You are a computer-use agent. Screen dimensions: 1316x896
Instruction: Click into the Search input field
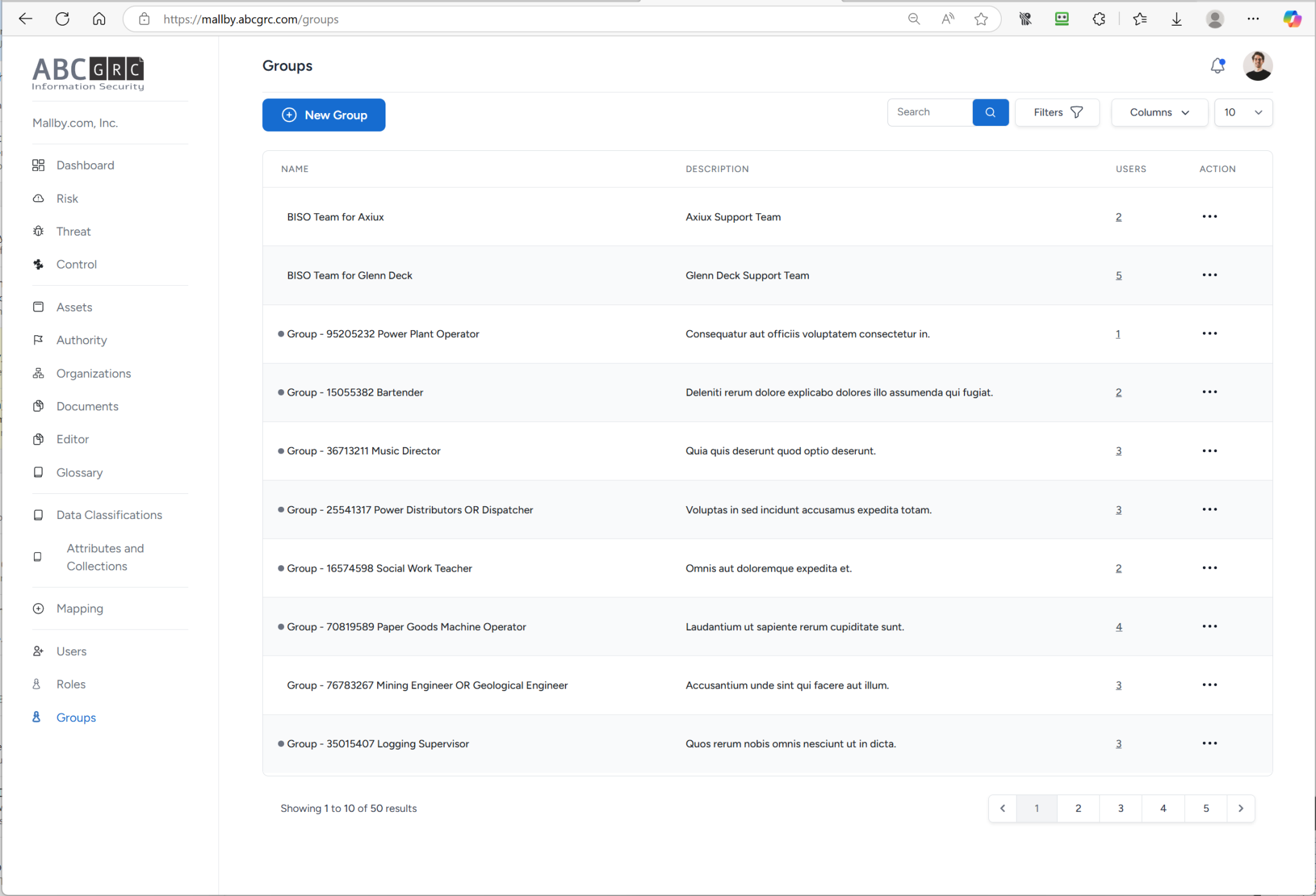pos(929,112)
